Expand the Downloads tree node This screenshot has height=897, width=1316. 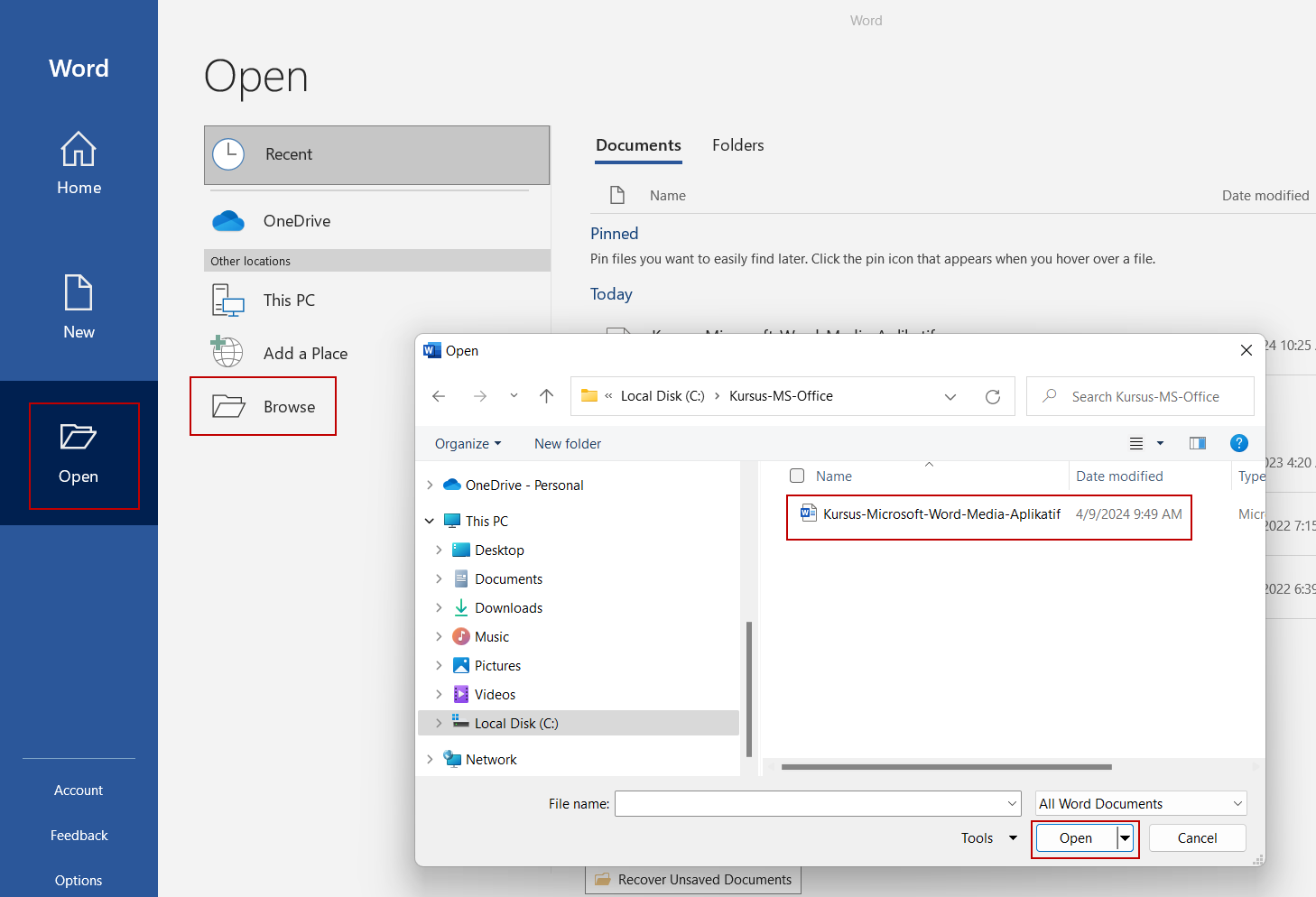[x=439, y=608]
